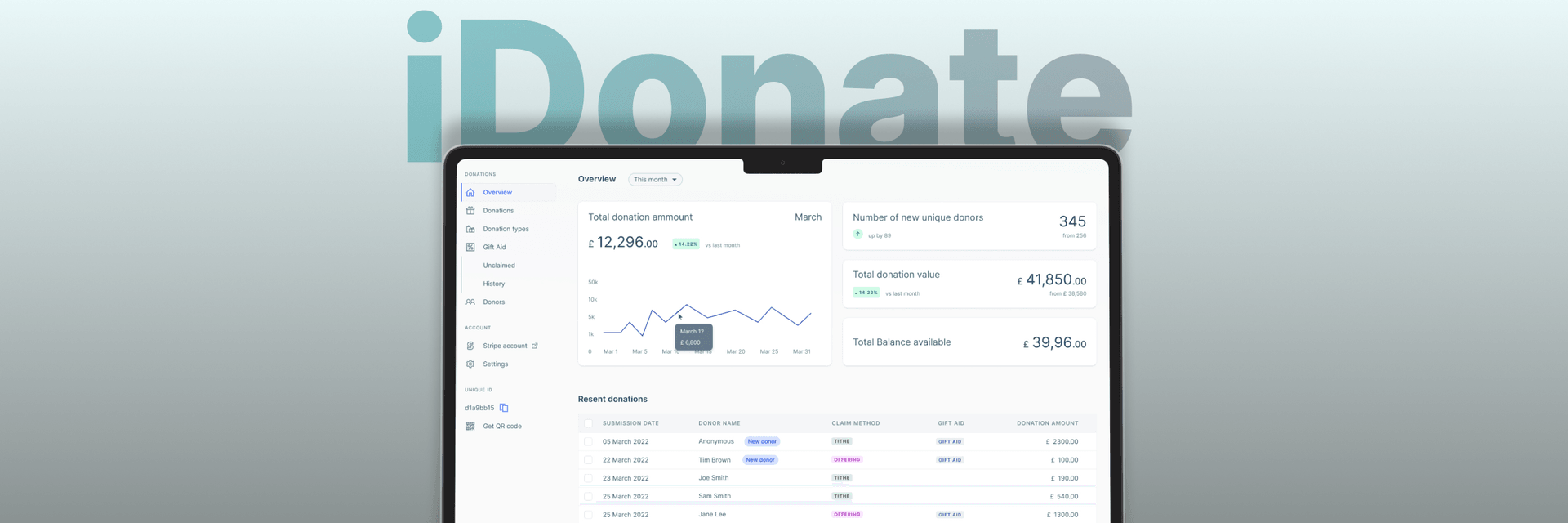The width and height of the screenshot is (1568, 523).
Task: Click the Donations gift box icon
Action: [470, 211]
